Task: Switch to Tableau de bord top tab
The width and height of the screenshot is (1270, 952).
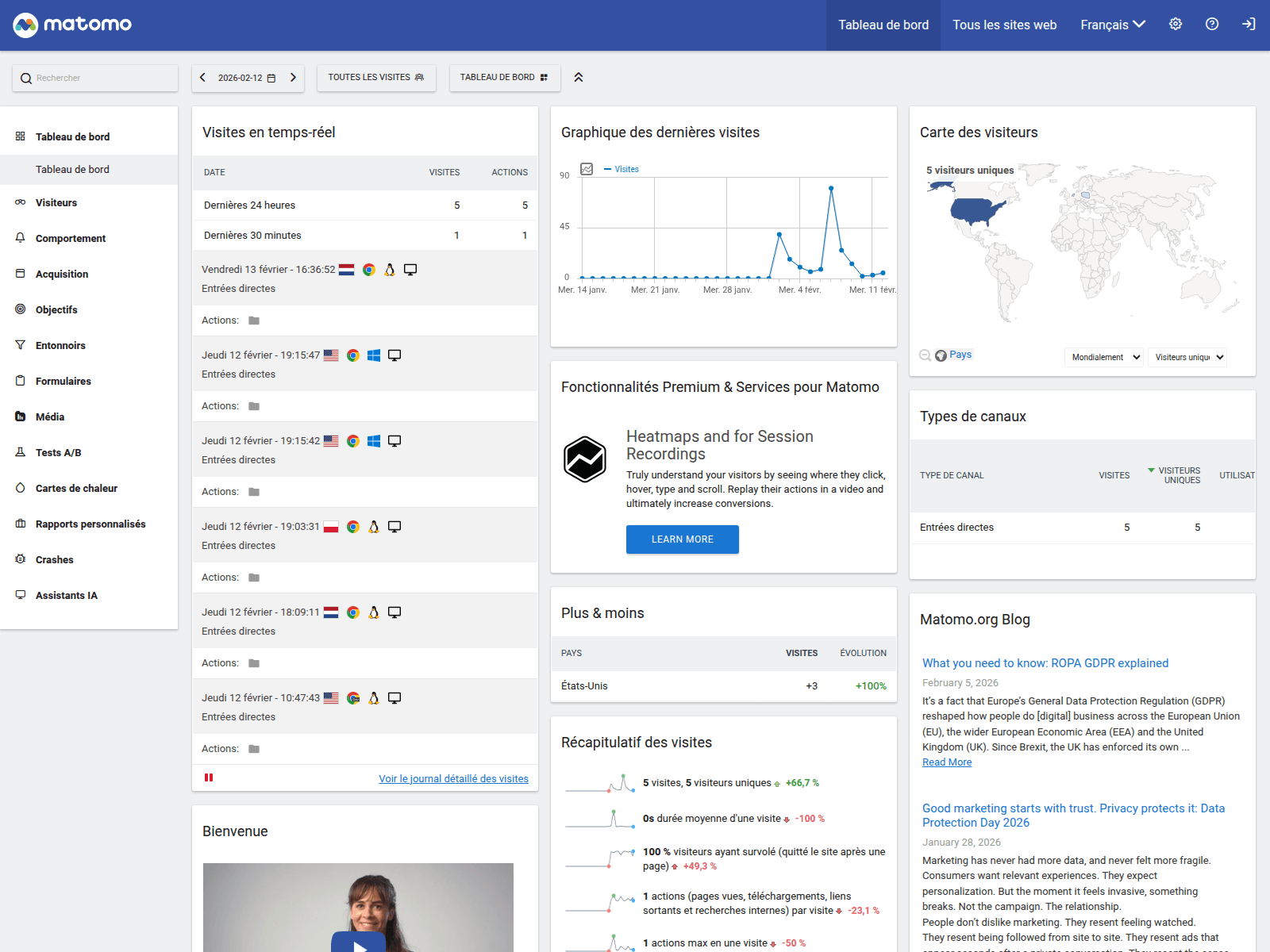Action: coord(883,25)
